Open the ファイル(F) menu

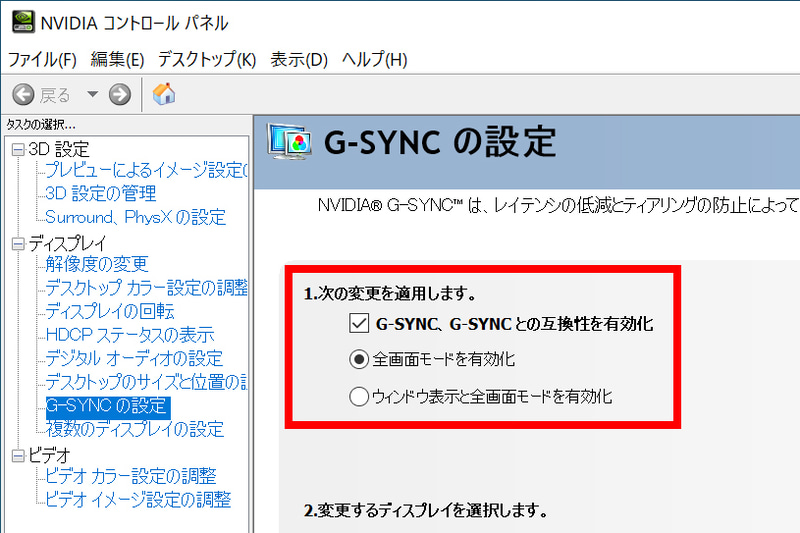(42, 60)
